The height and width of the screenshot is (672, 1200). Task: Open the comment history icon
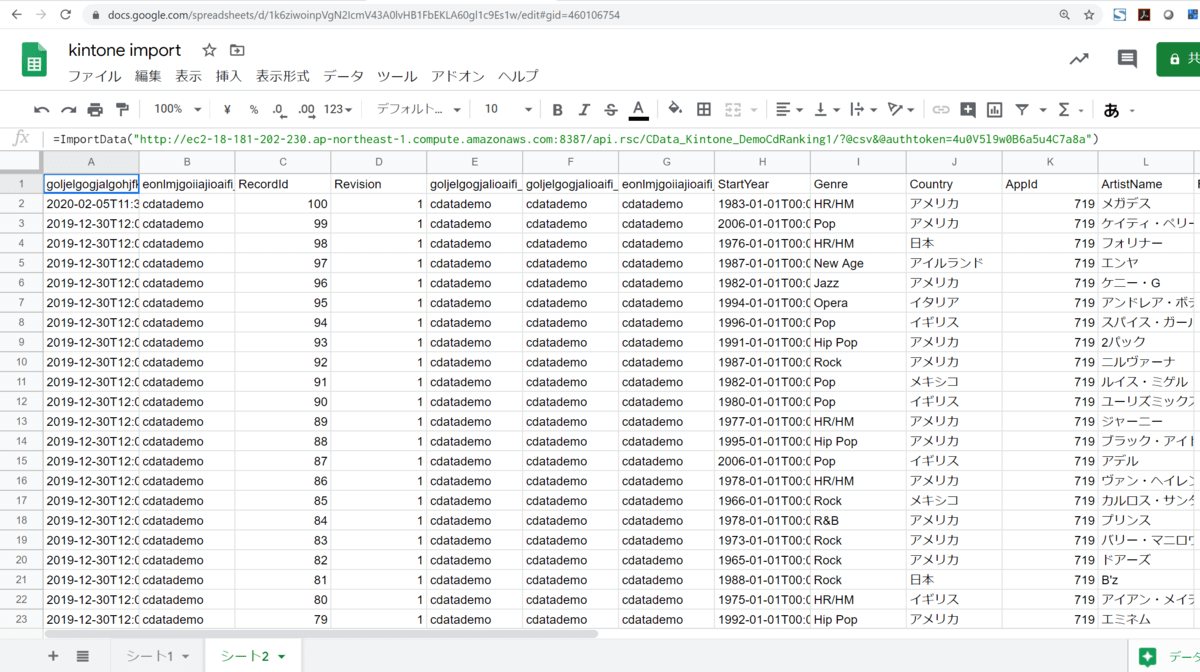[x=1127, y=59]
